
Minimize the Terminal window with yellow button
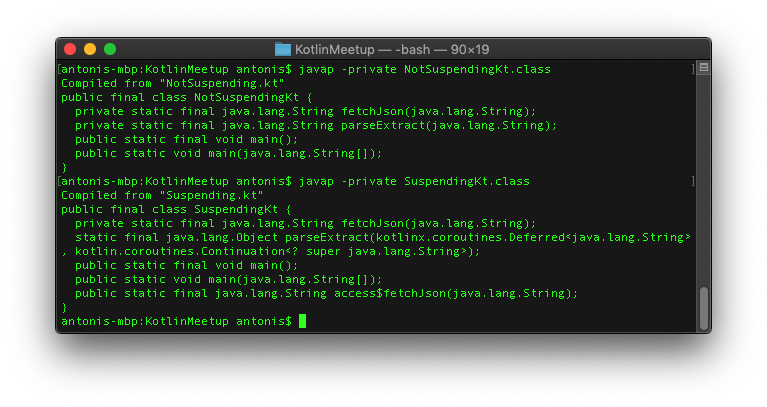point(90,49)
